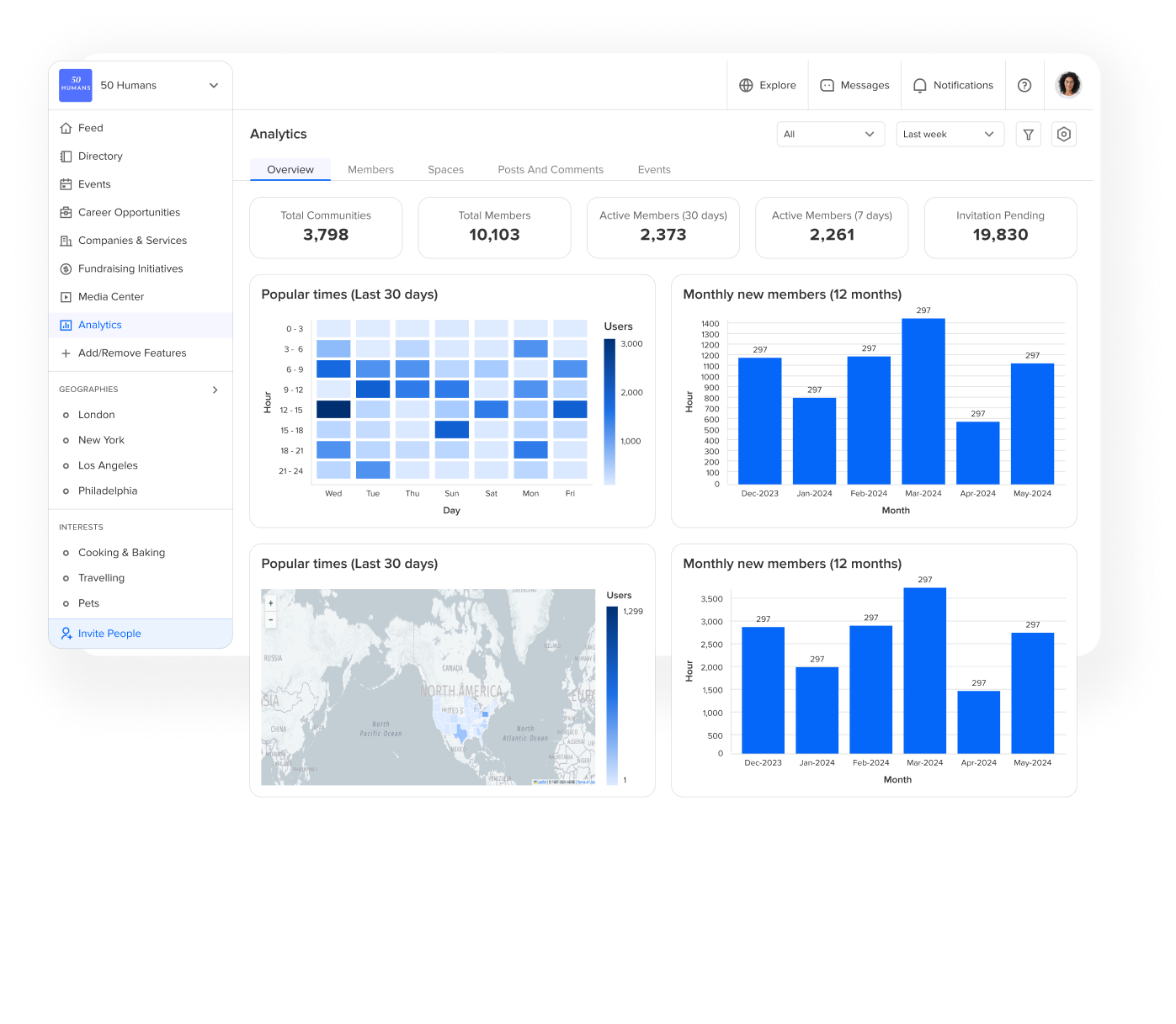Switch to the Spaces tab
This screenshot has height=1024, width=1176.
click(445, 169)
